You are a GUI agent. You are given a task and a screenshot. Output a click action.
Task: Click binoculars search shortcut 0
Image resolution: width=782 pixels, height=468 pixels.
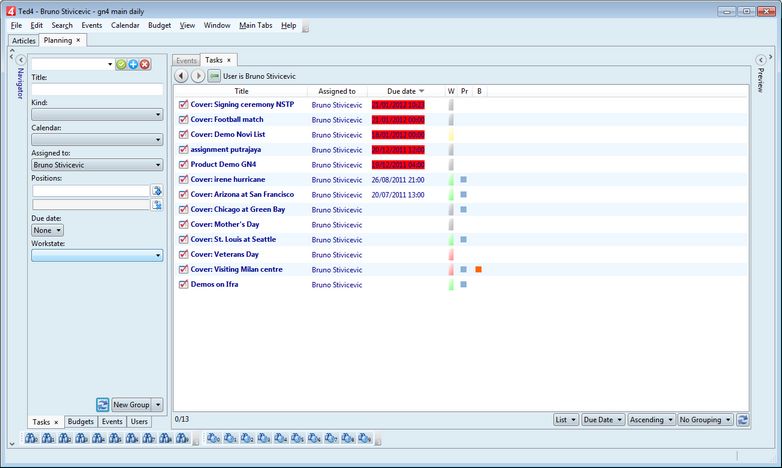(x=31, y=439)
